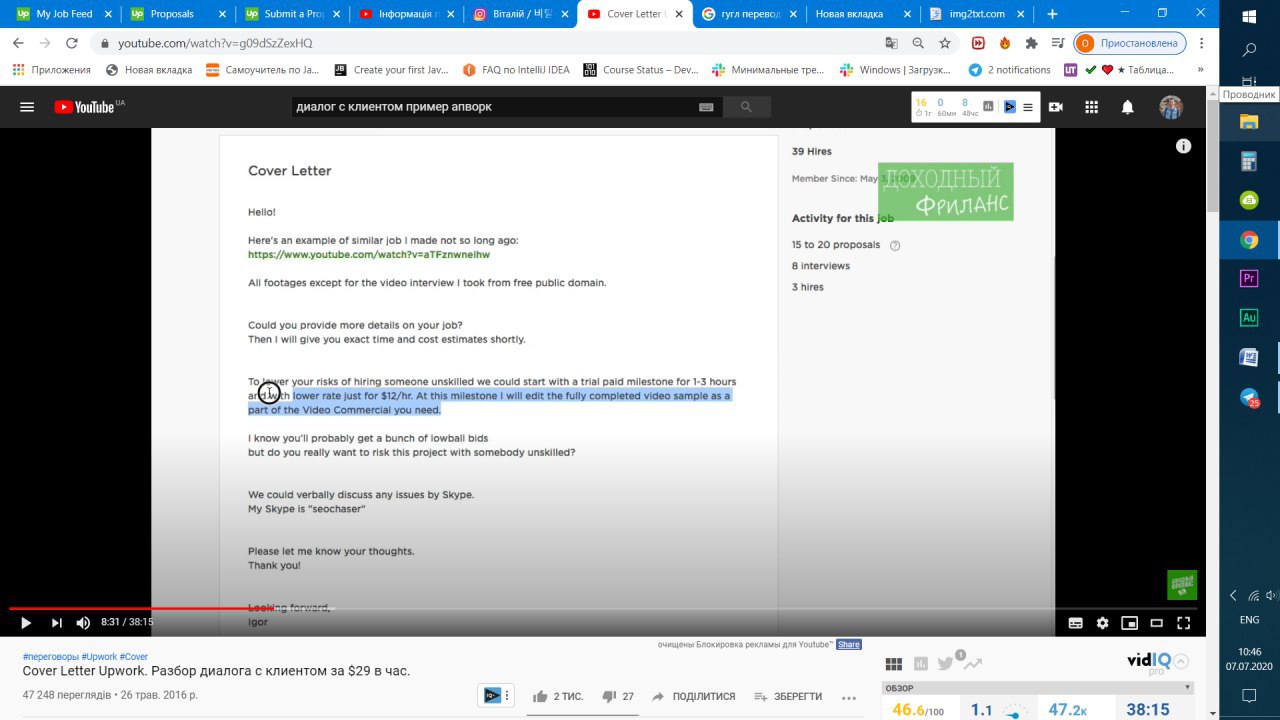Click the #Cover hashtag link
Image resolution: width=1280 pixels, height=720 pixels.
tap(134, 657)
